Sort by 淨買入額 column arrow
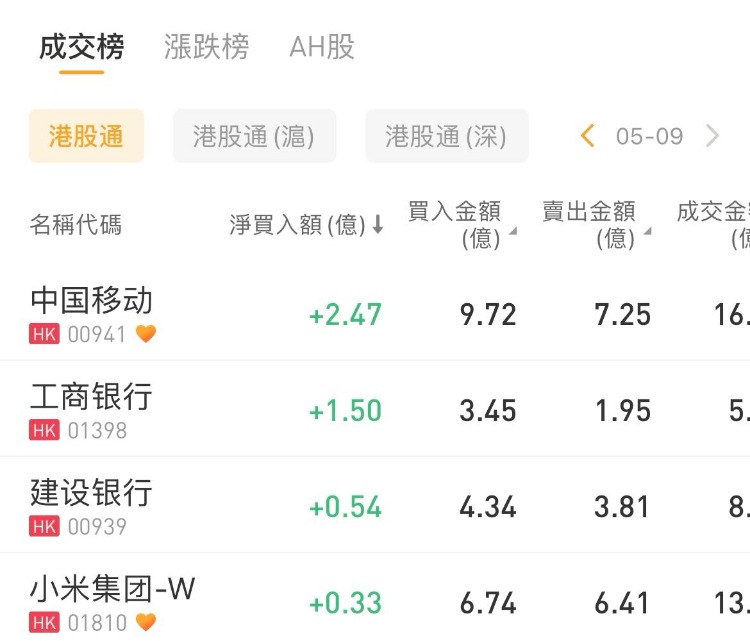The width and height of the screenshot is (750, 641). coord(378,226)
